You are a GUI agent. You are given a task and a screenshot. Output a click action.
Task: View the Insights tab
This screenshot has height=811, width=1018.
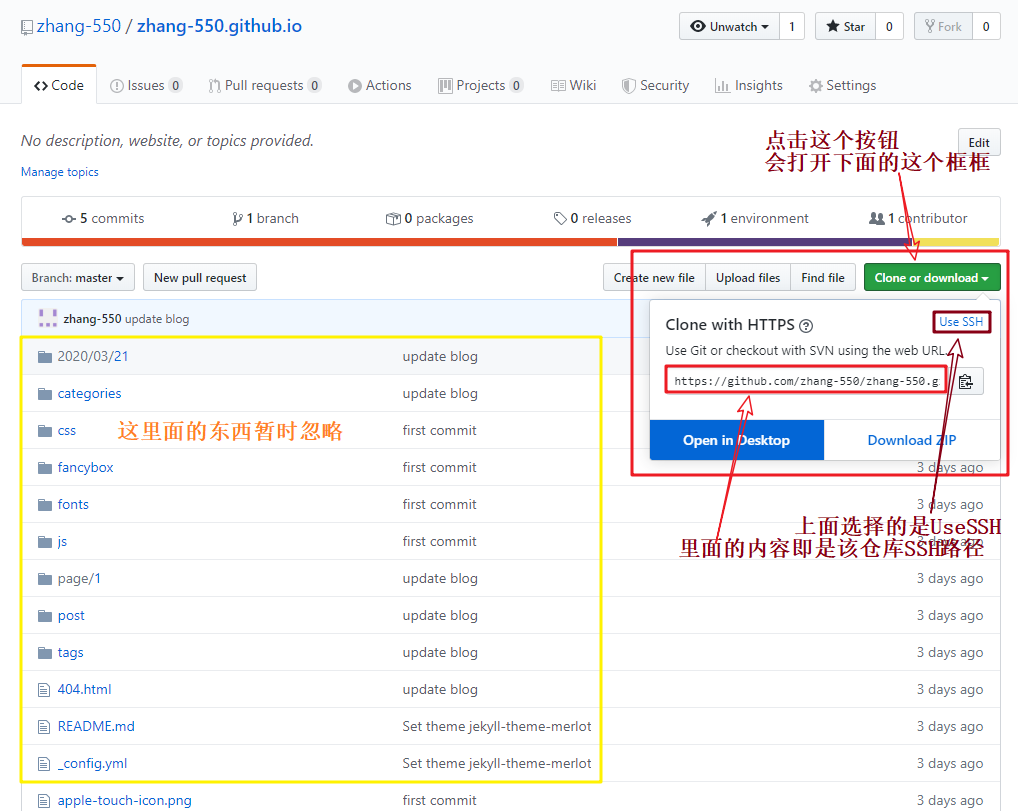(749, 86)
